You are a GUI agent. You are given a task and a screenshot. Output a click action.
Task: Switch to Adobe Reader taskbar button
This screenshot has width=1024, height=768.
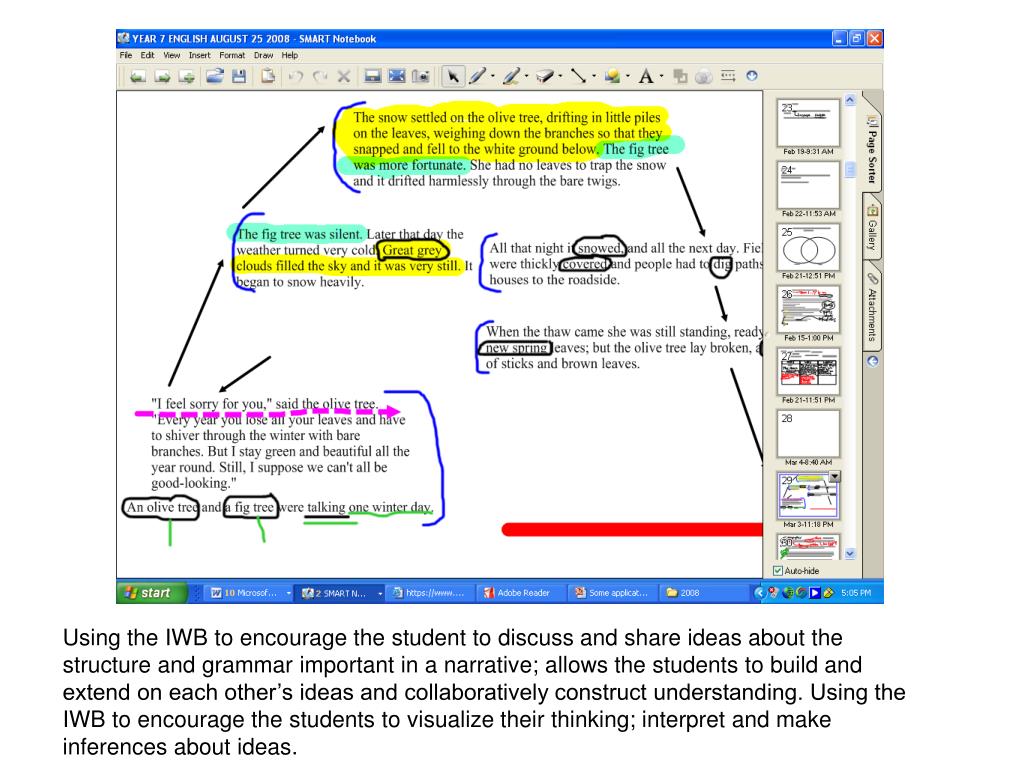pos(520,593)
